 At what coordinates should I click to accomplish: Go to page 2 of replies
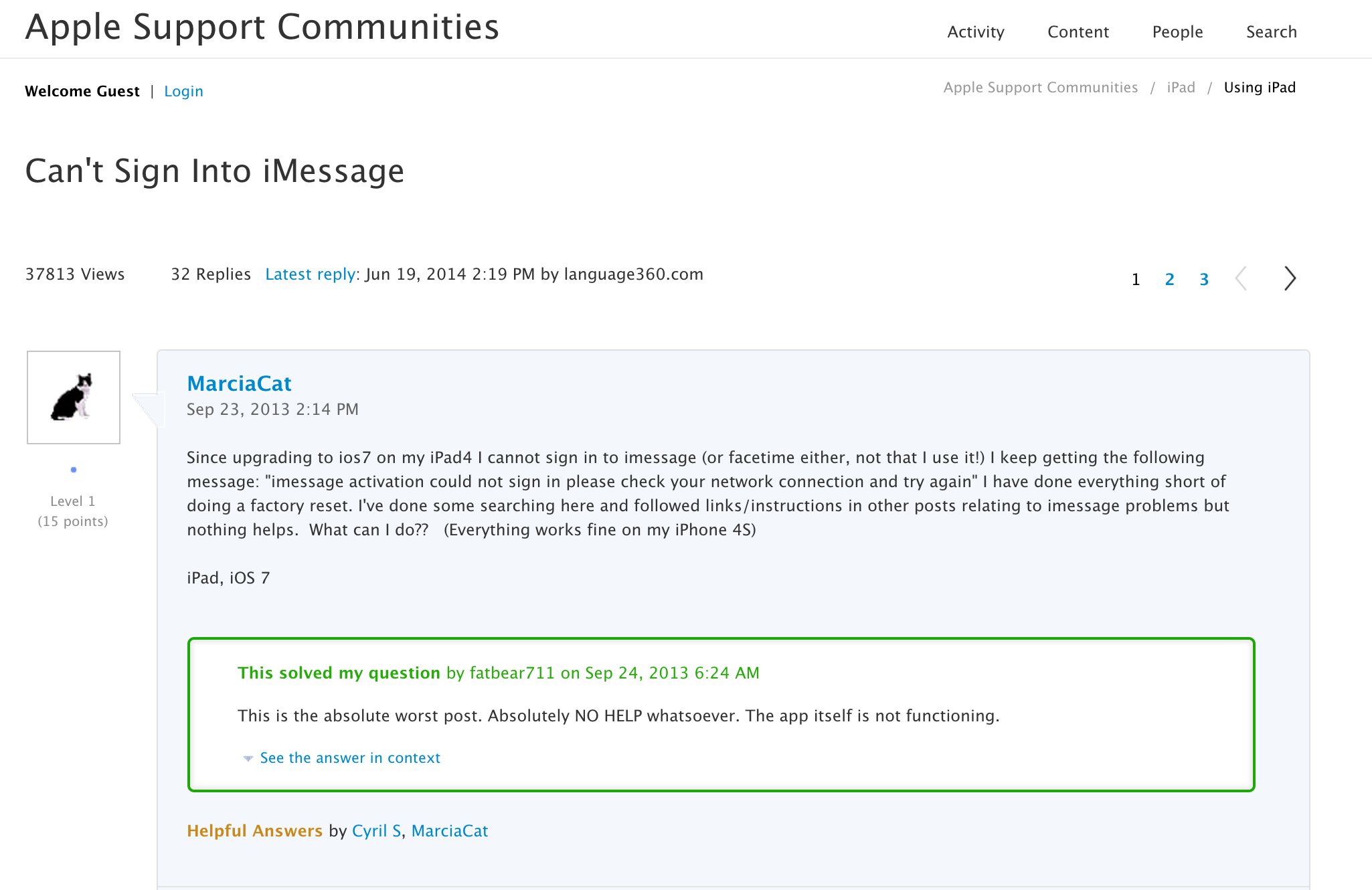tap(1169, 279)
